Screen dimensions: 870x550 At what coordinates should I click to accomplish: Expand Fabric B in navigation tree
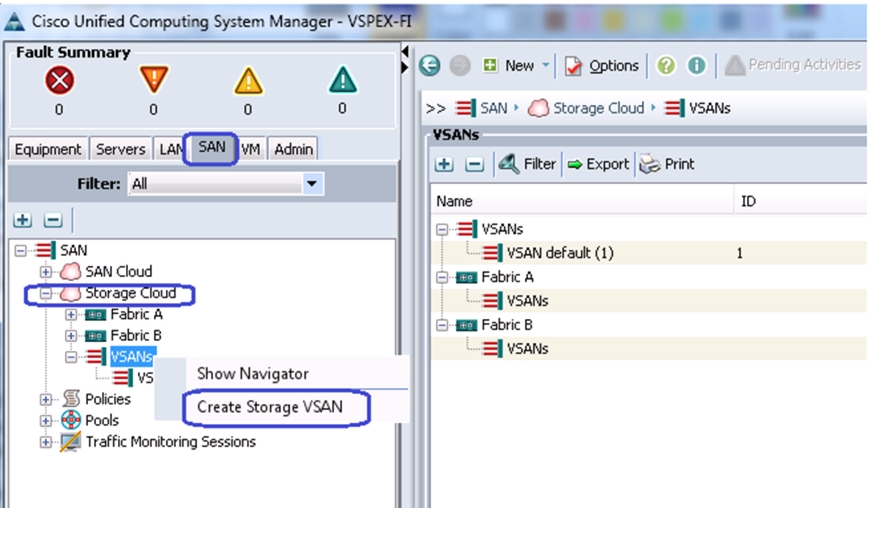70,336
